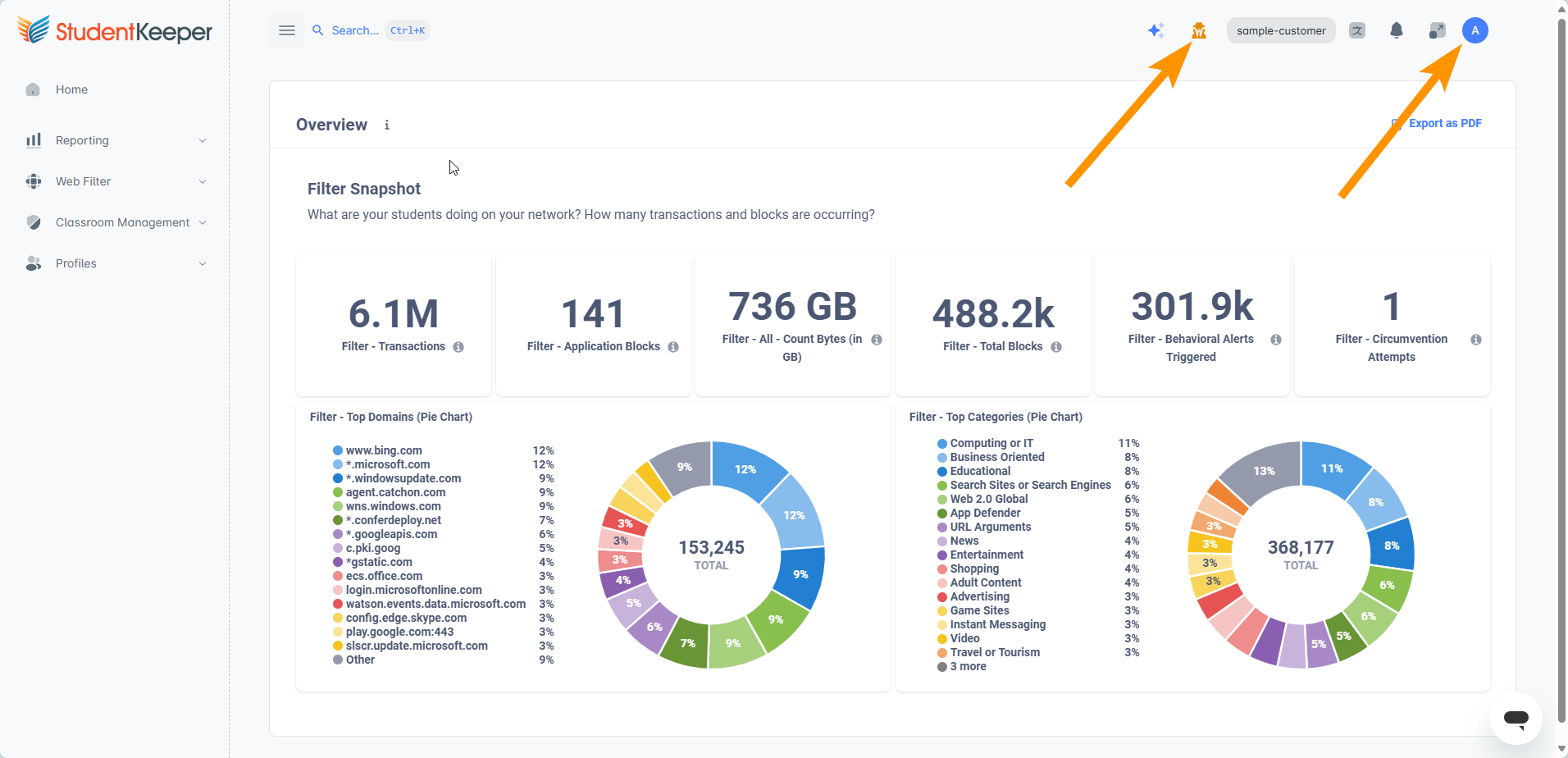
Task: Show info for Filter - Transactions
Action: [x=458, y=347]
